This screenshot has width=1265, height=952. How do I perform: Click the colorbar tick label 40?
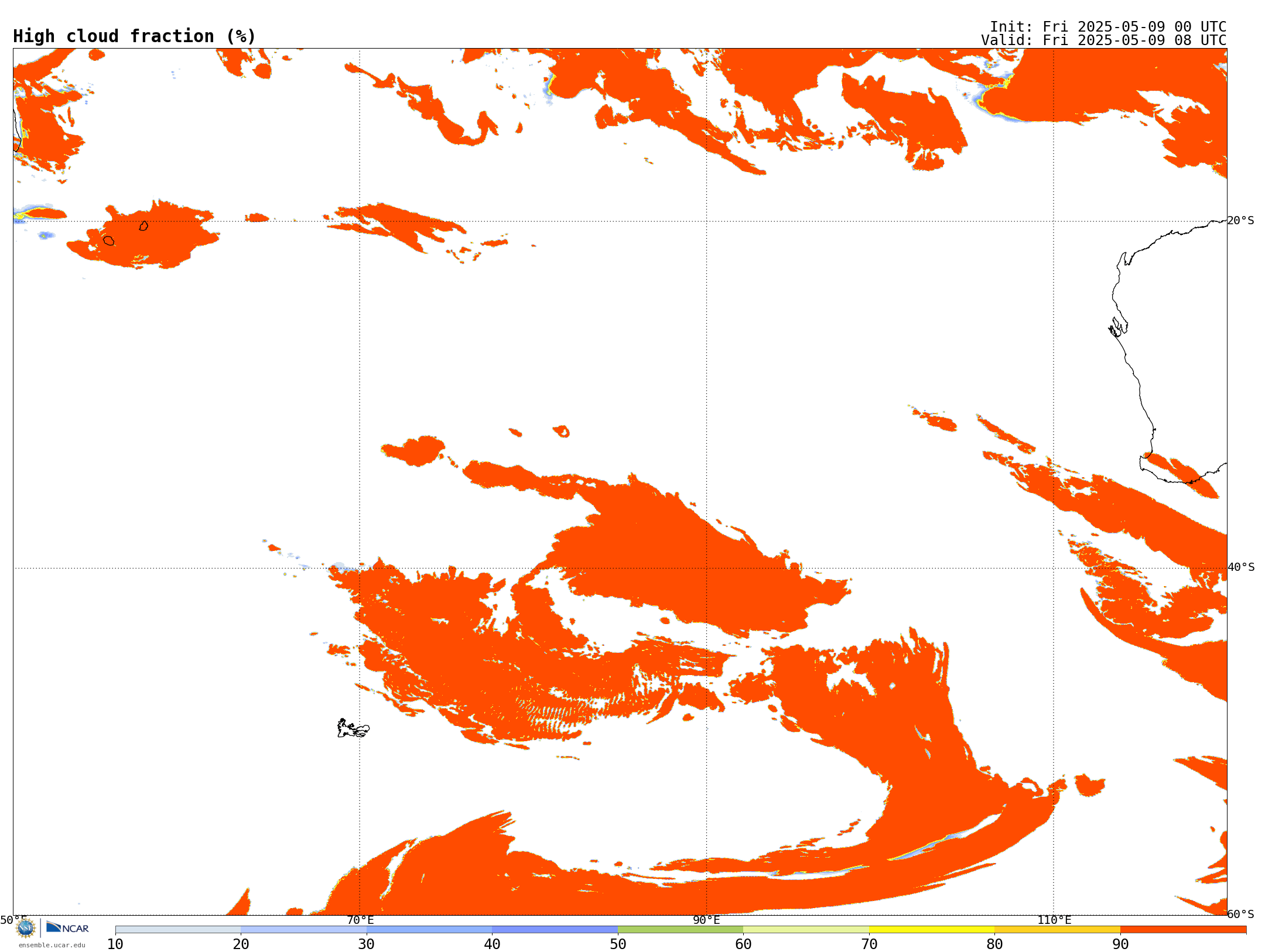492,944
